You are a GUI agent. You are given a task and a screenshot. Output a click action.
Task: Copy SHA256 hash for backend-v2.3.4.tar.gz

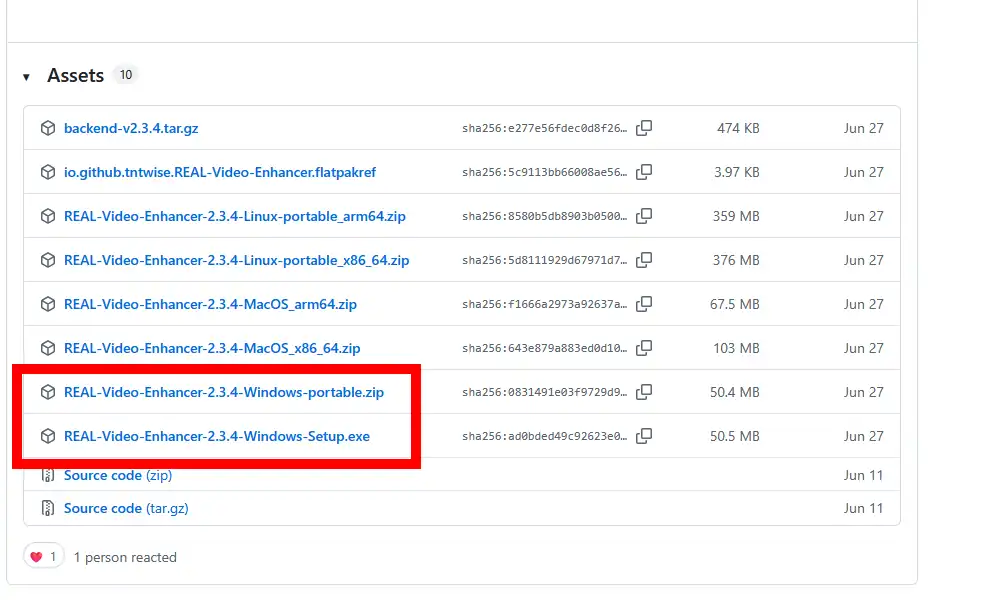pyautogui.click(x=644, y=128)
